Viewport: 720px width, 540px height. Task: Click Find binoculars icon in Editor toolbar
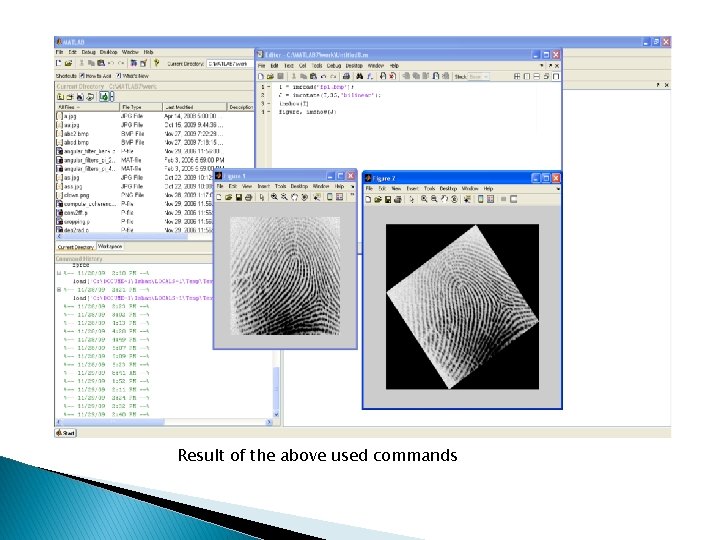pyautogui.click(x=360, y=76)
